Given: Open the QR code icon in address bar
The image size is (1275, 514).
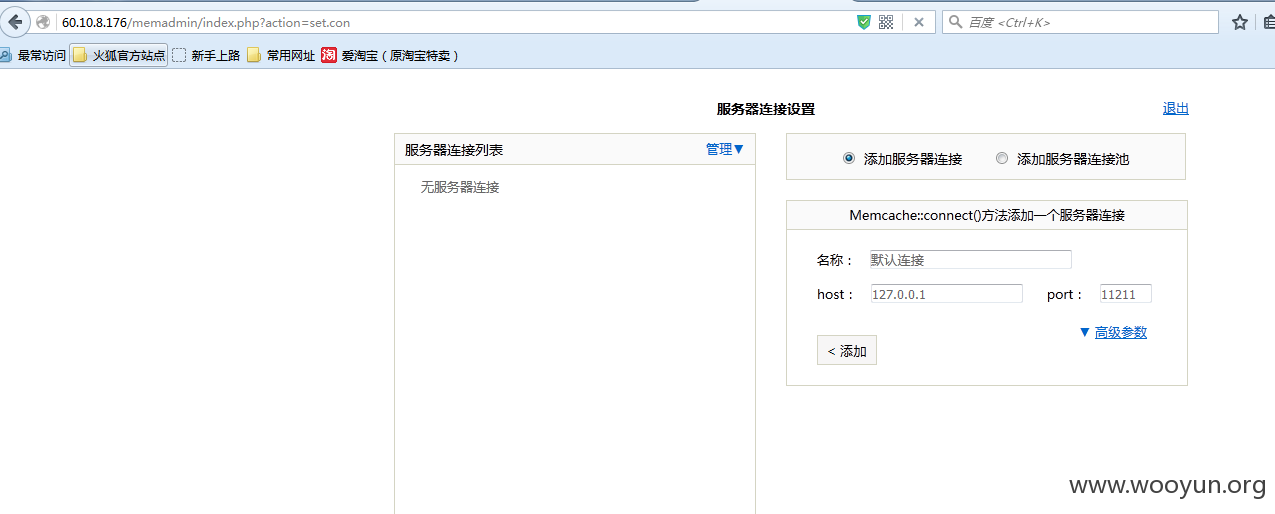Looking at the screenshot, I should (886, 22).
